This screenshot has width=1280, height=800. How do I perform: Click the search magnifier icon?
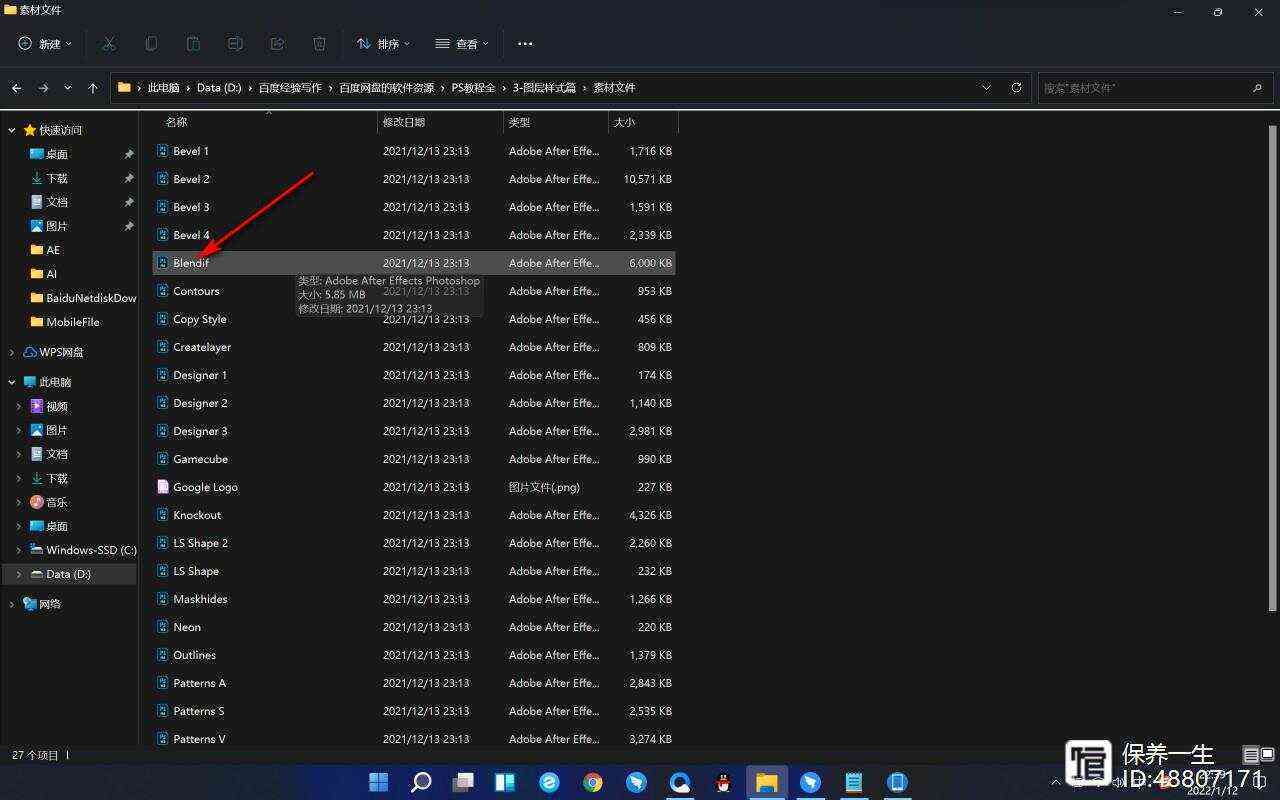coord(1257,88)
